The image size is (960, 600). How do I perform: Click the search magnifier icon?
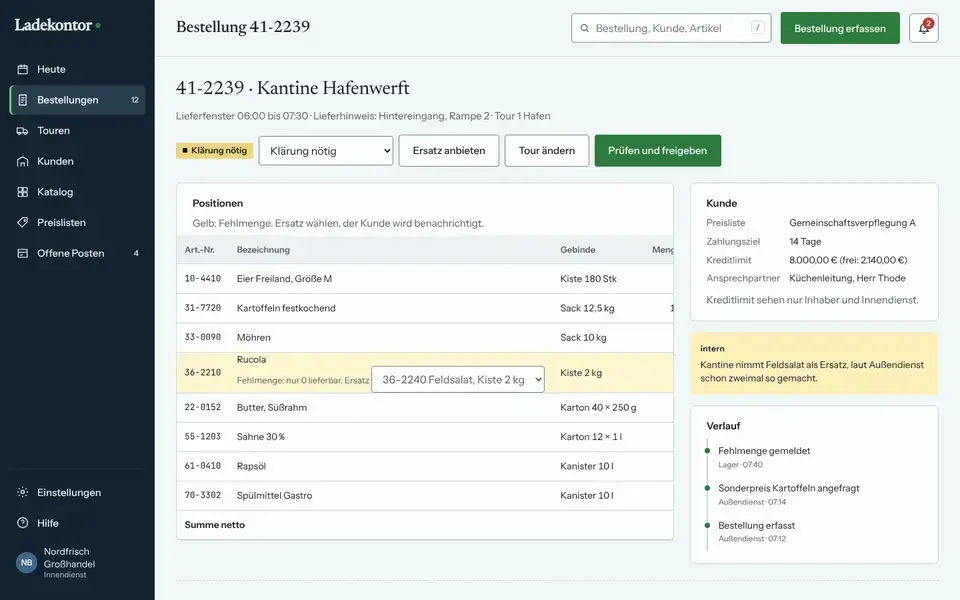coord(585,28)
